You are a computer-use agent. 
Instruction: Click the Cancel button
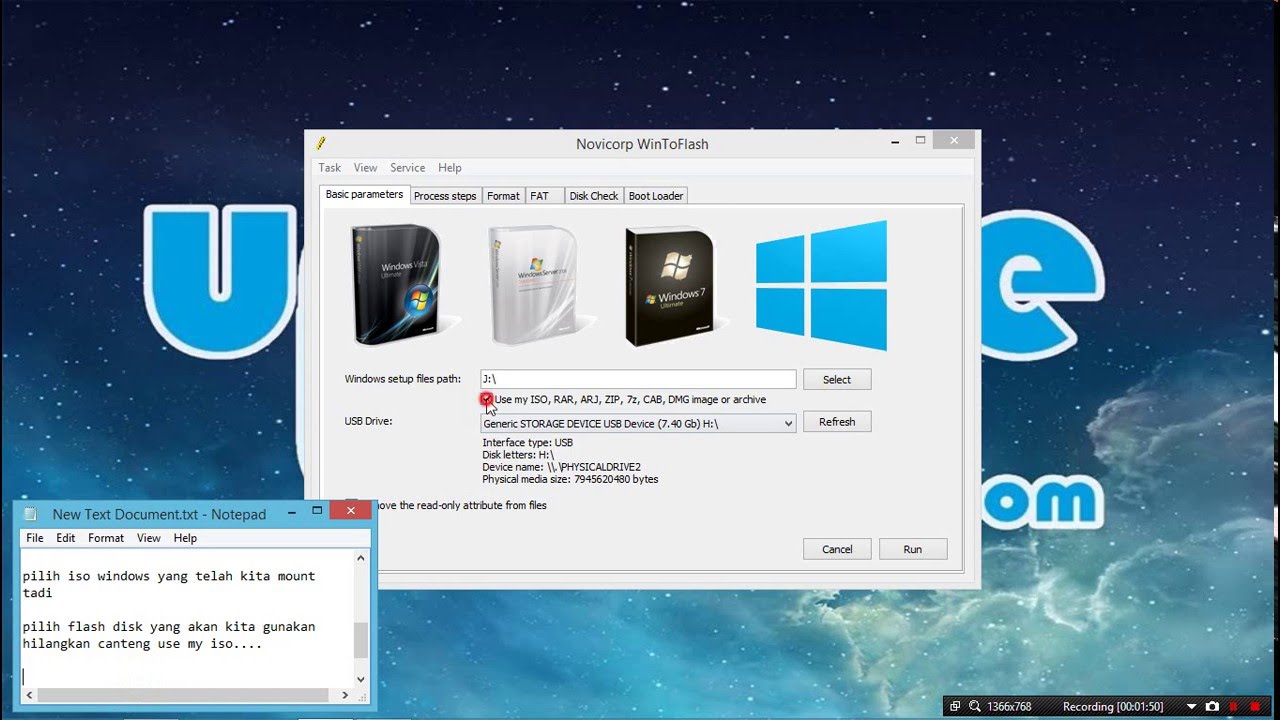[x=837, y=549]
